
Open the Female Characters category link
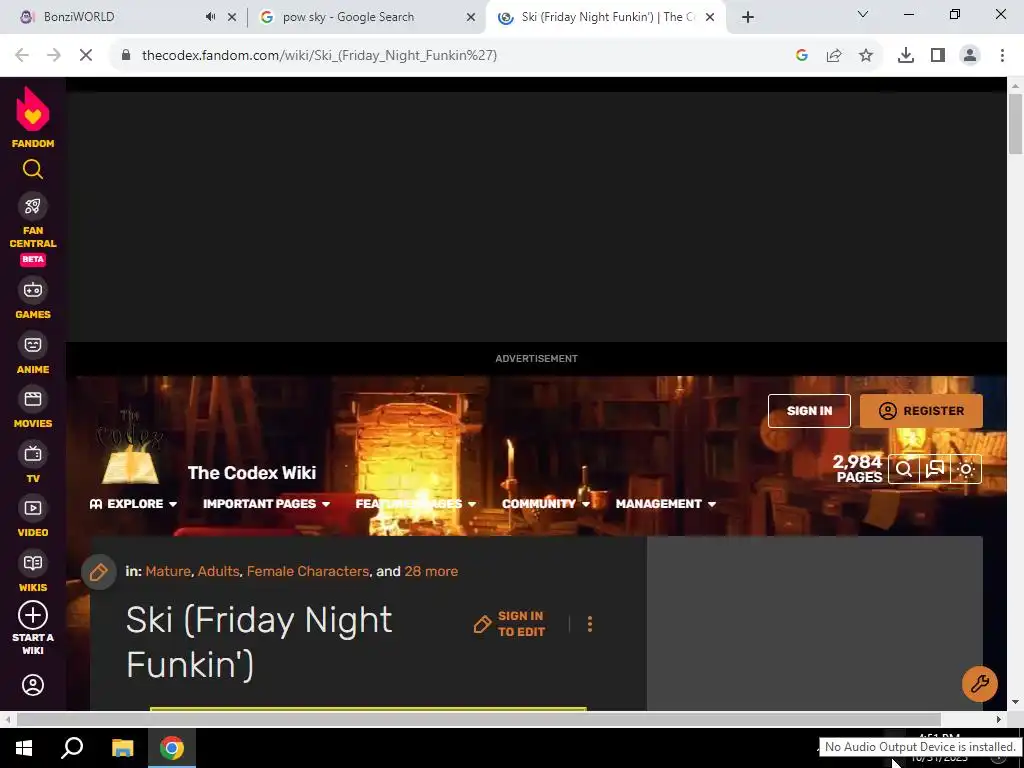pyautogui.click(x=308, y=571)
